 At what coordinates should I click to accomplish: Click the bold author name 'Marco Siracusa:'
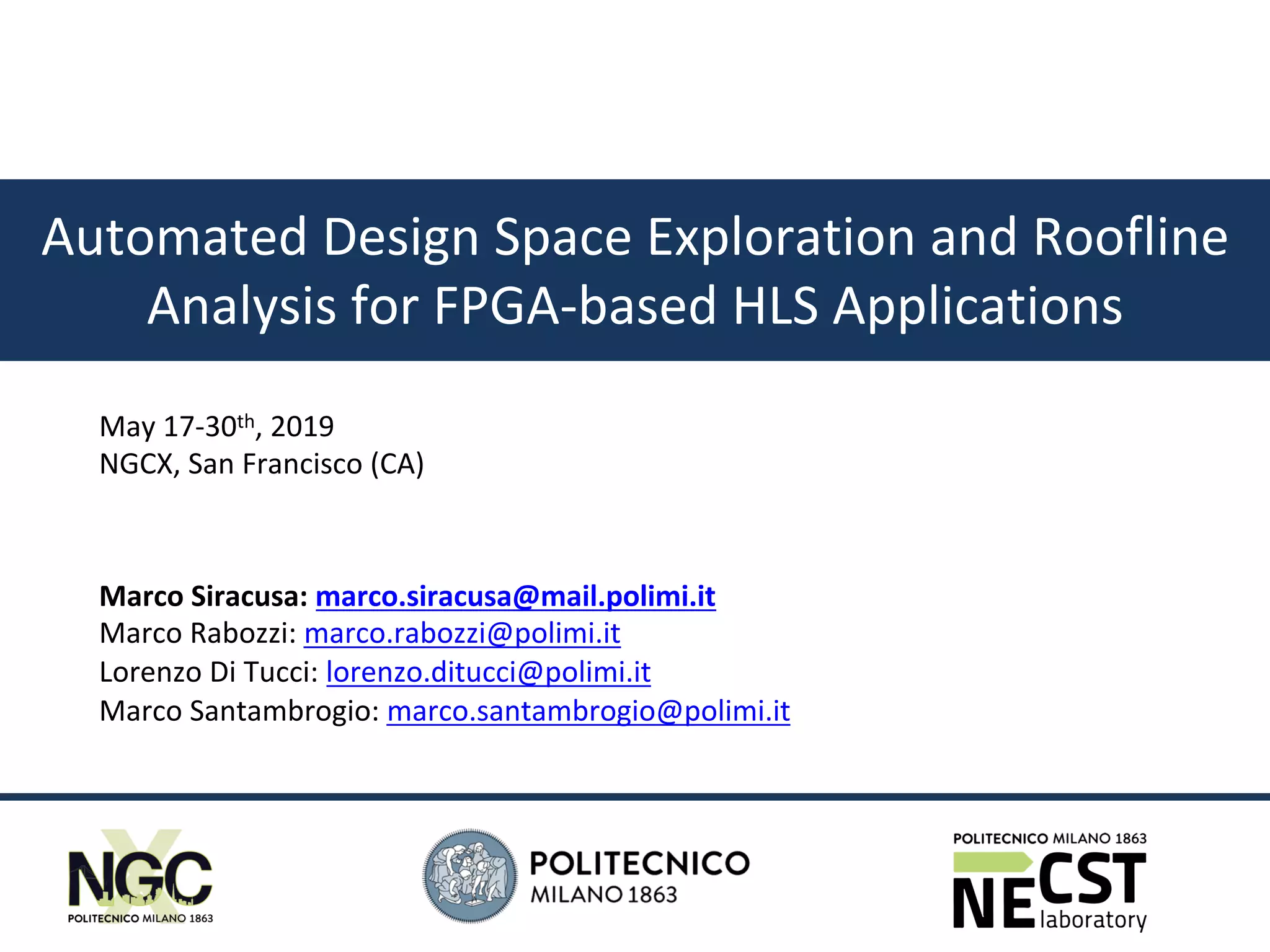coord(203,596)
